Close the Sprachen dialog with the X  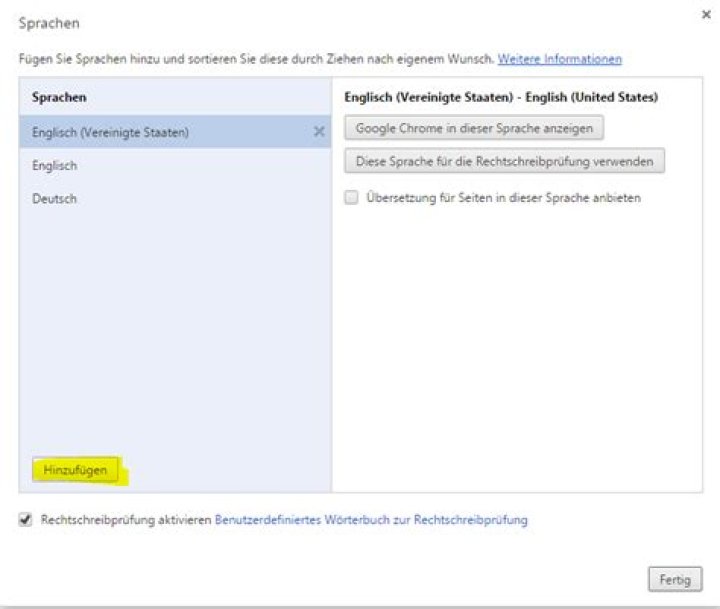(x=706, y=15)
